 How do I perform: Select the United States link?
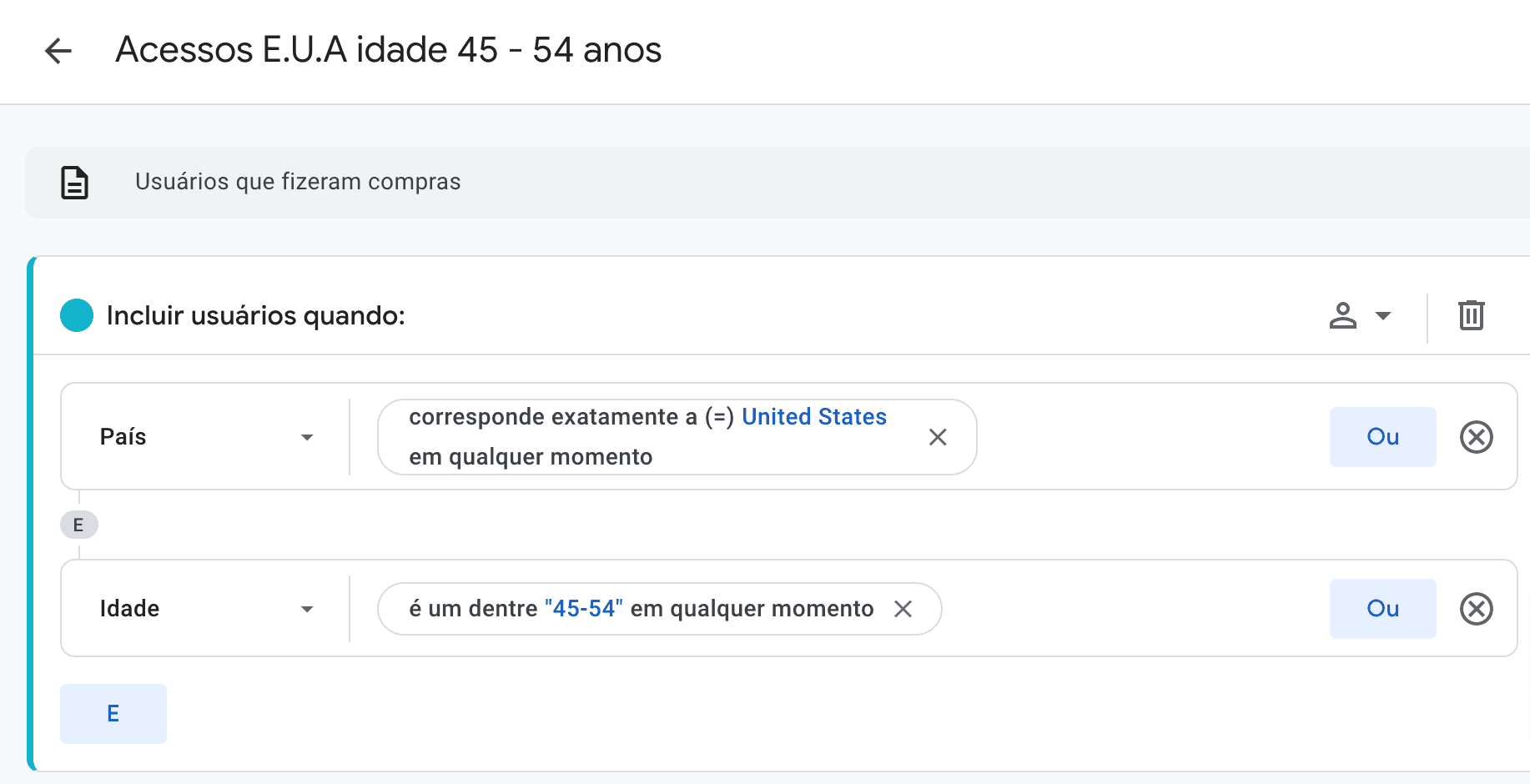pyautogui.click(x=814, y=416)
